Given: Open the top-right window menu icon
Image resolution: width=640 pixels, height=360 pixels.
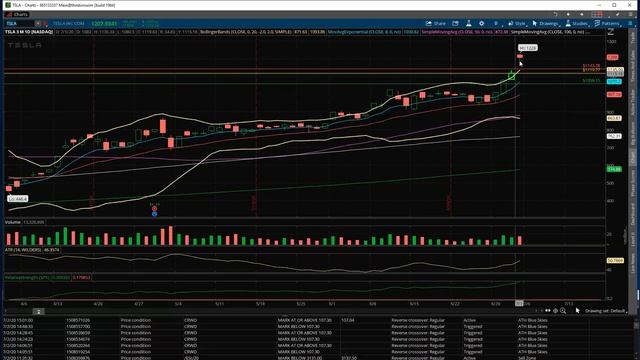Looking at the screenshot, I should click(x=630, y=14).
